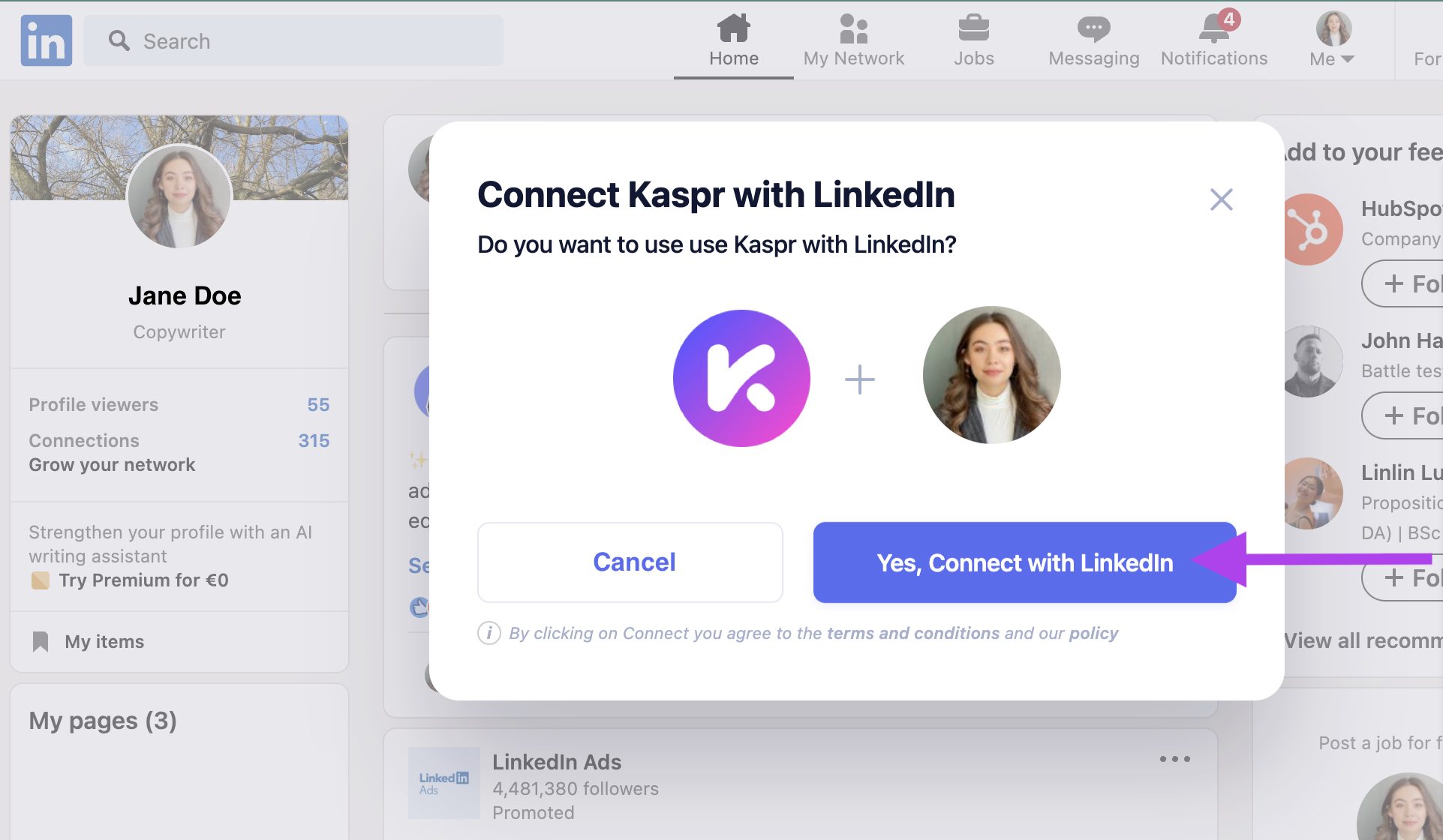Click the profile photo in the dialog

(x=992, y=375)
